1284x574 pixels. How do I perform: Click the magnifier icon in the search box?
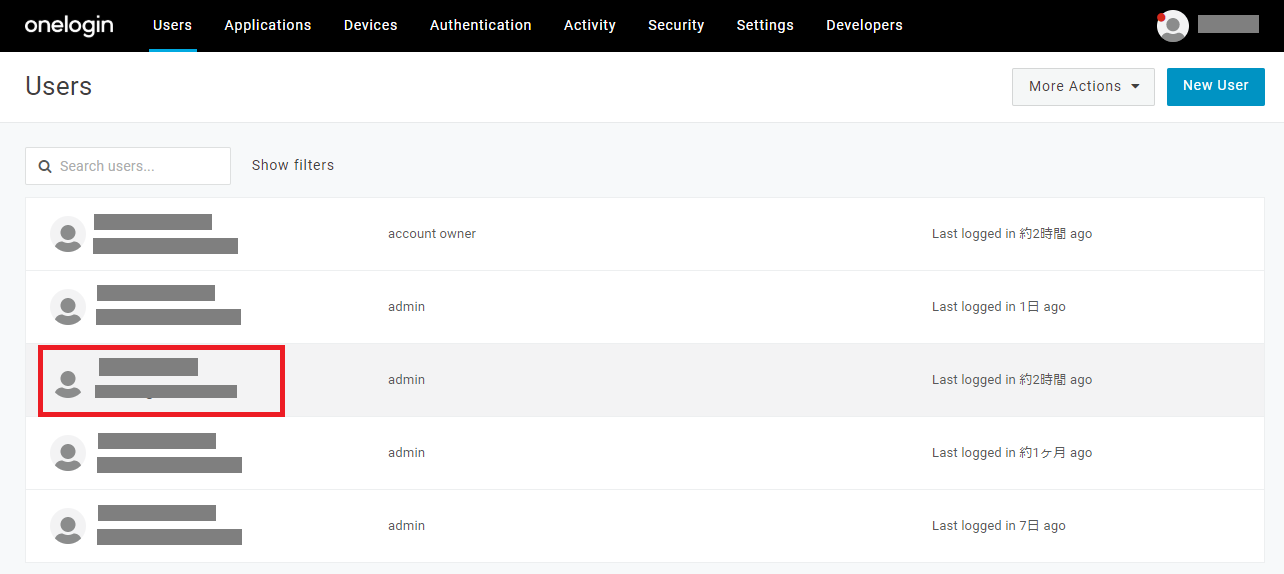pyautogui.click(x=45, y=166)
